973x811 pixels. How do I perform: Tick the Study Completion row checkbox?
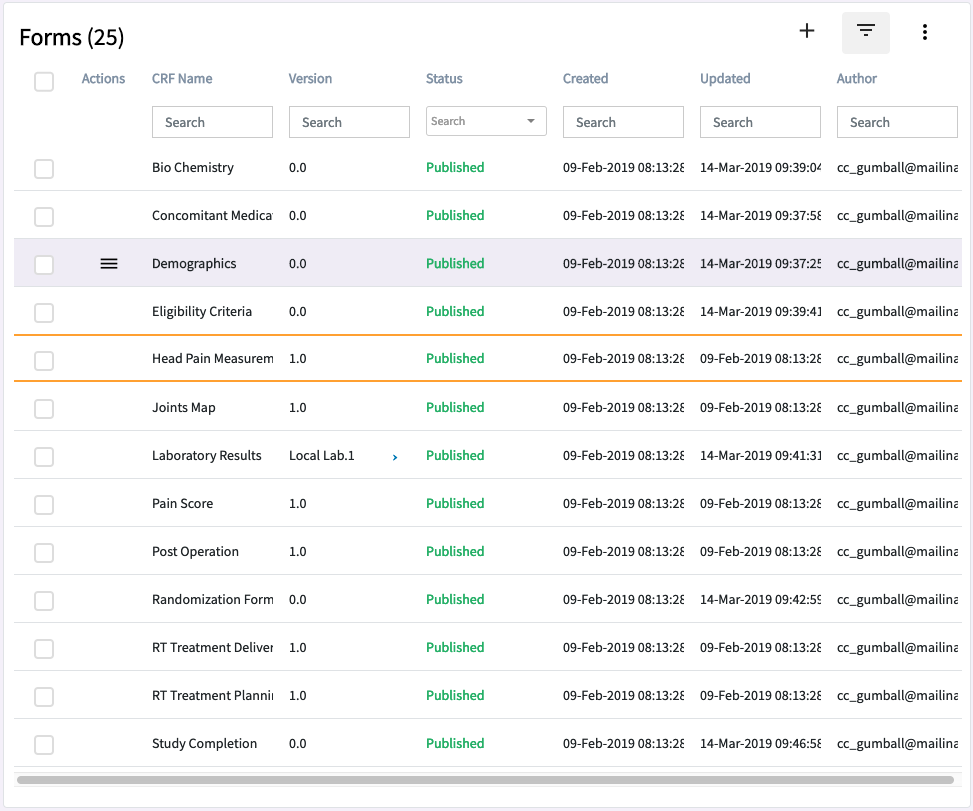44,744
